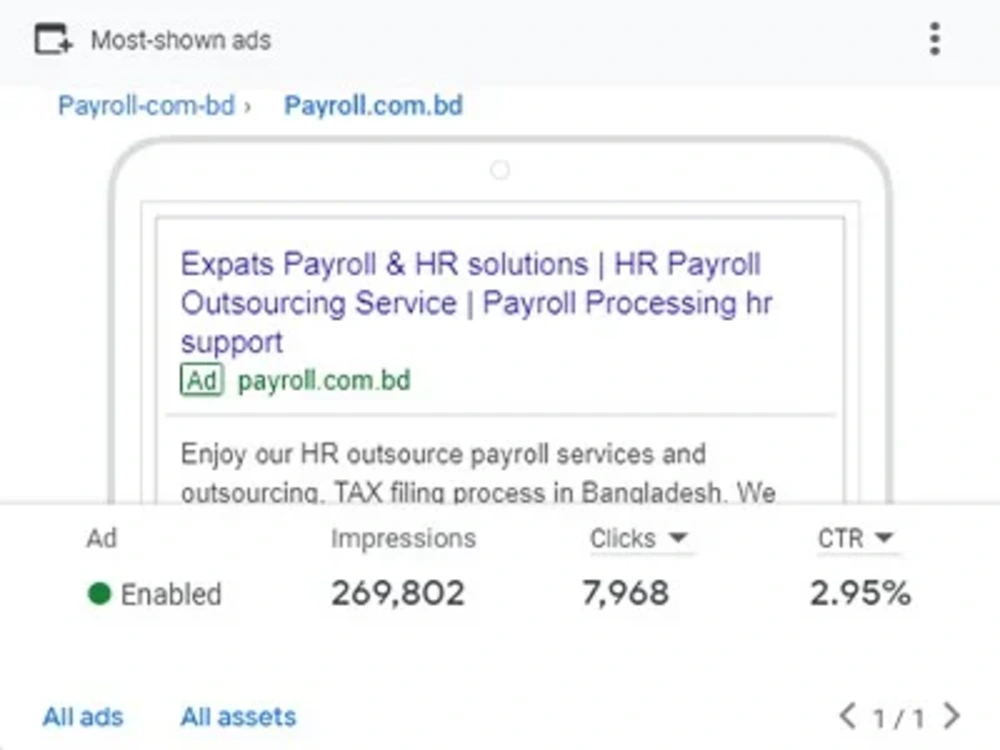
Task: Open the three-dot more options menu
Action: coord(934,40)
